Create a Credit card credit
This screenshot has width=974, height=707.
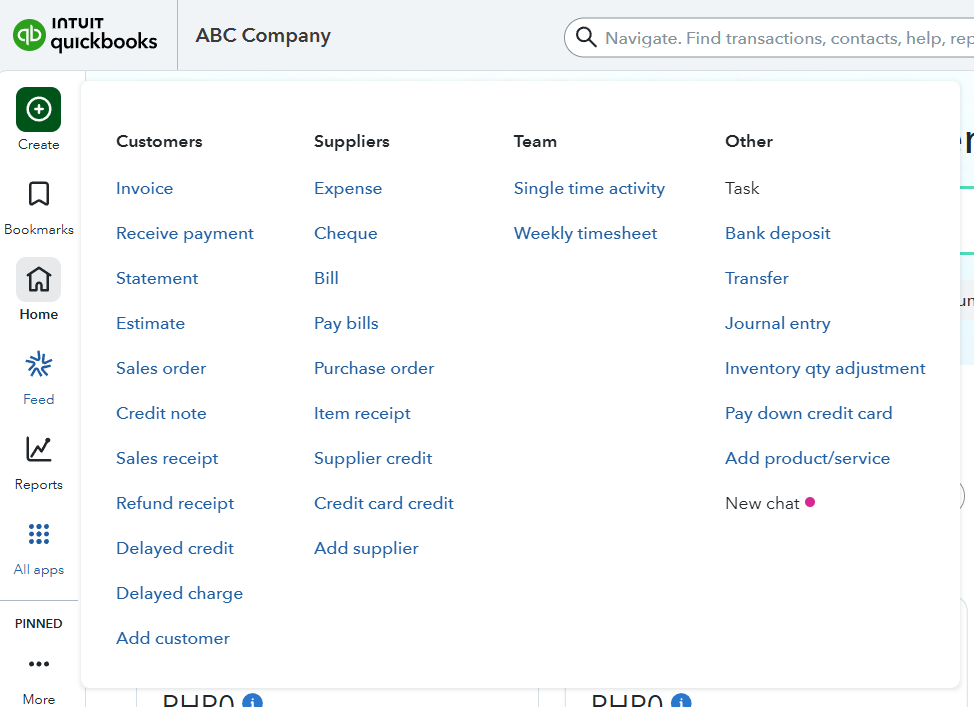point(384,503)
